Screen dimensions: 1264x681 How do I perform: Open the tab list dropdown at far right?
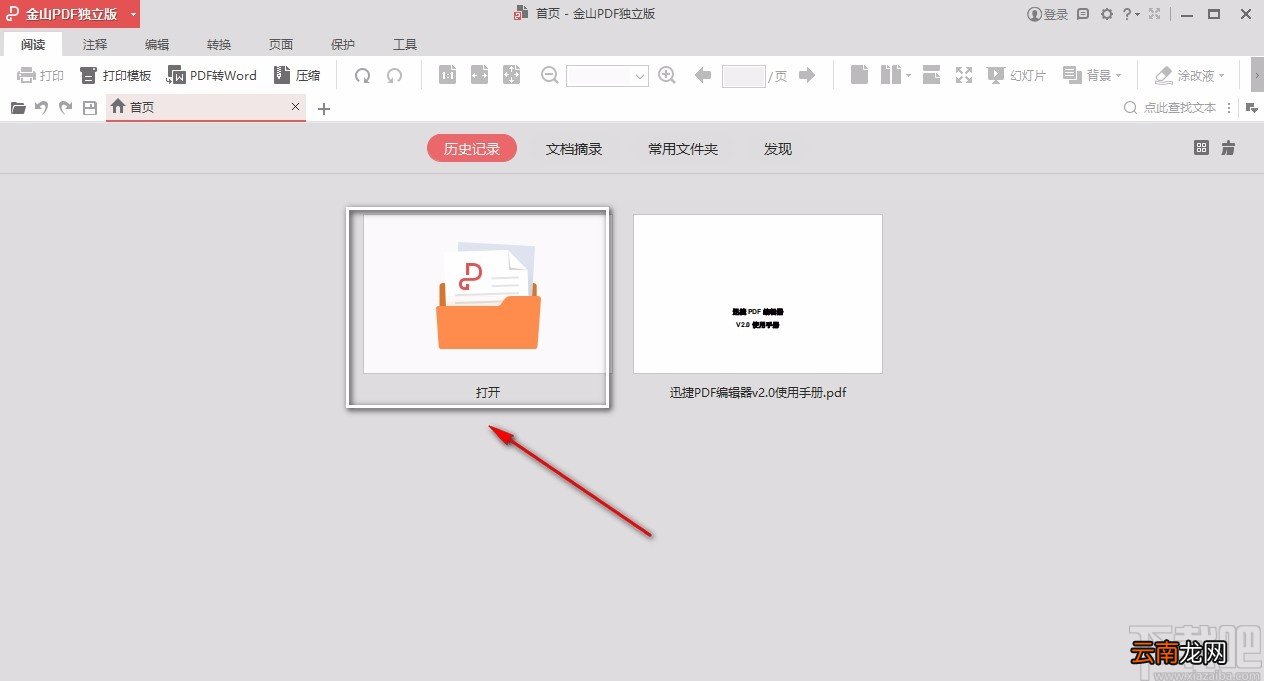click(x=1251, y=107)
